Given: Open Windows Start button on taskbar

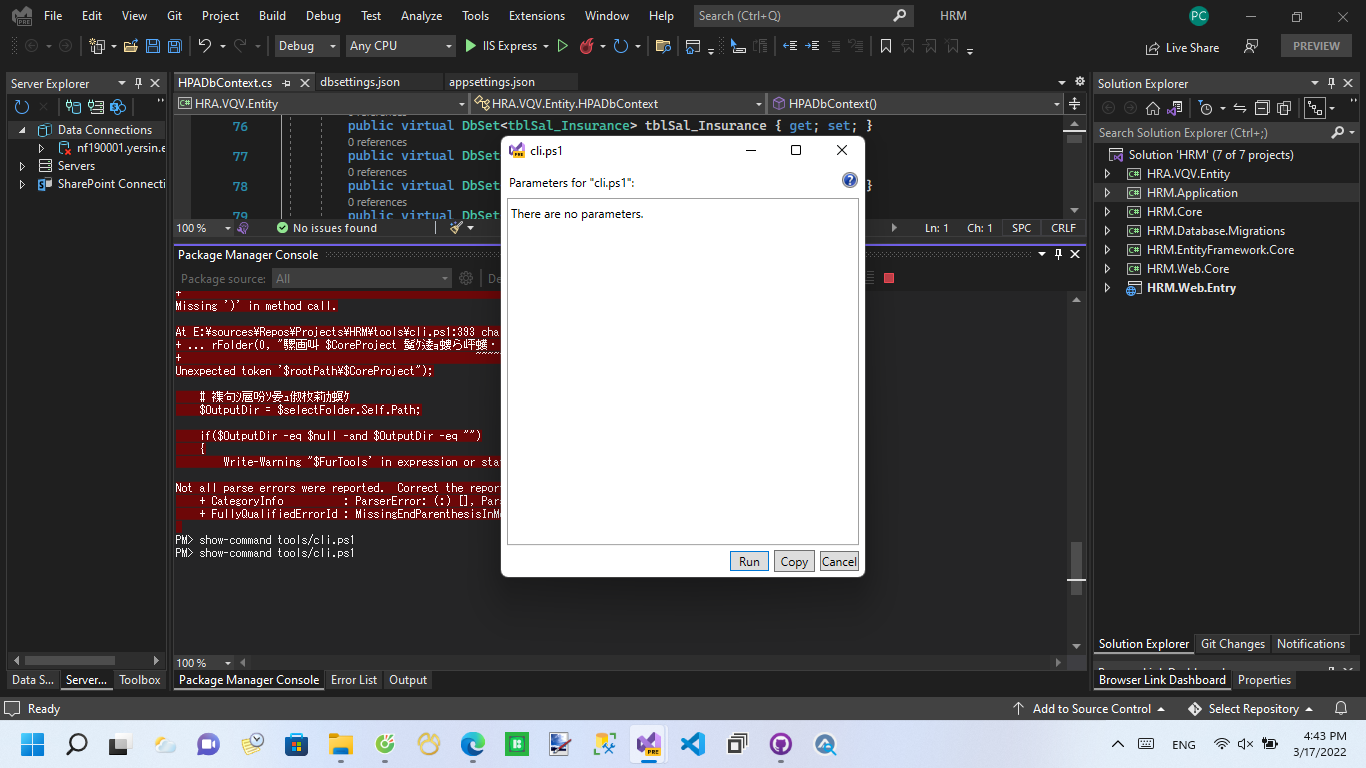Looking at the screenshot, I should click(x=33, y=744).
